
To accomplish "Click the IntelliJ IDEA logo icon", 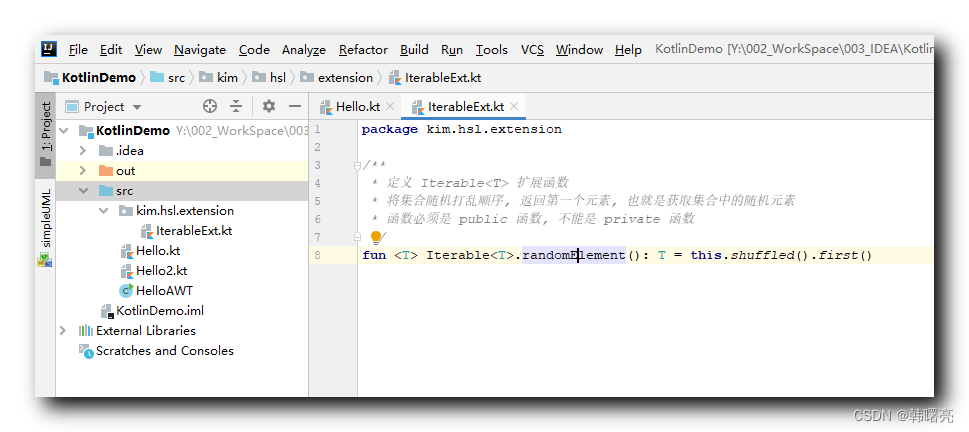I will [x=49, y=49].
